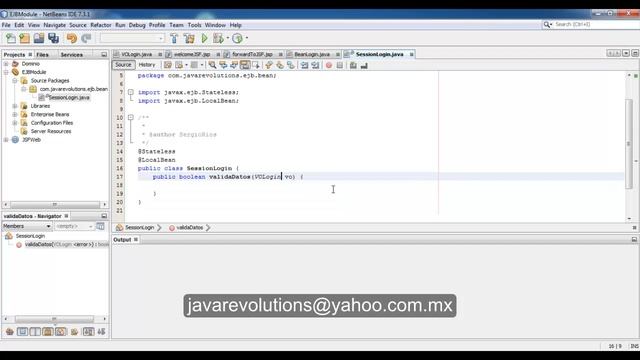Run the project with green arrow

pyautogui.click(x=204, y=38)
